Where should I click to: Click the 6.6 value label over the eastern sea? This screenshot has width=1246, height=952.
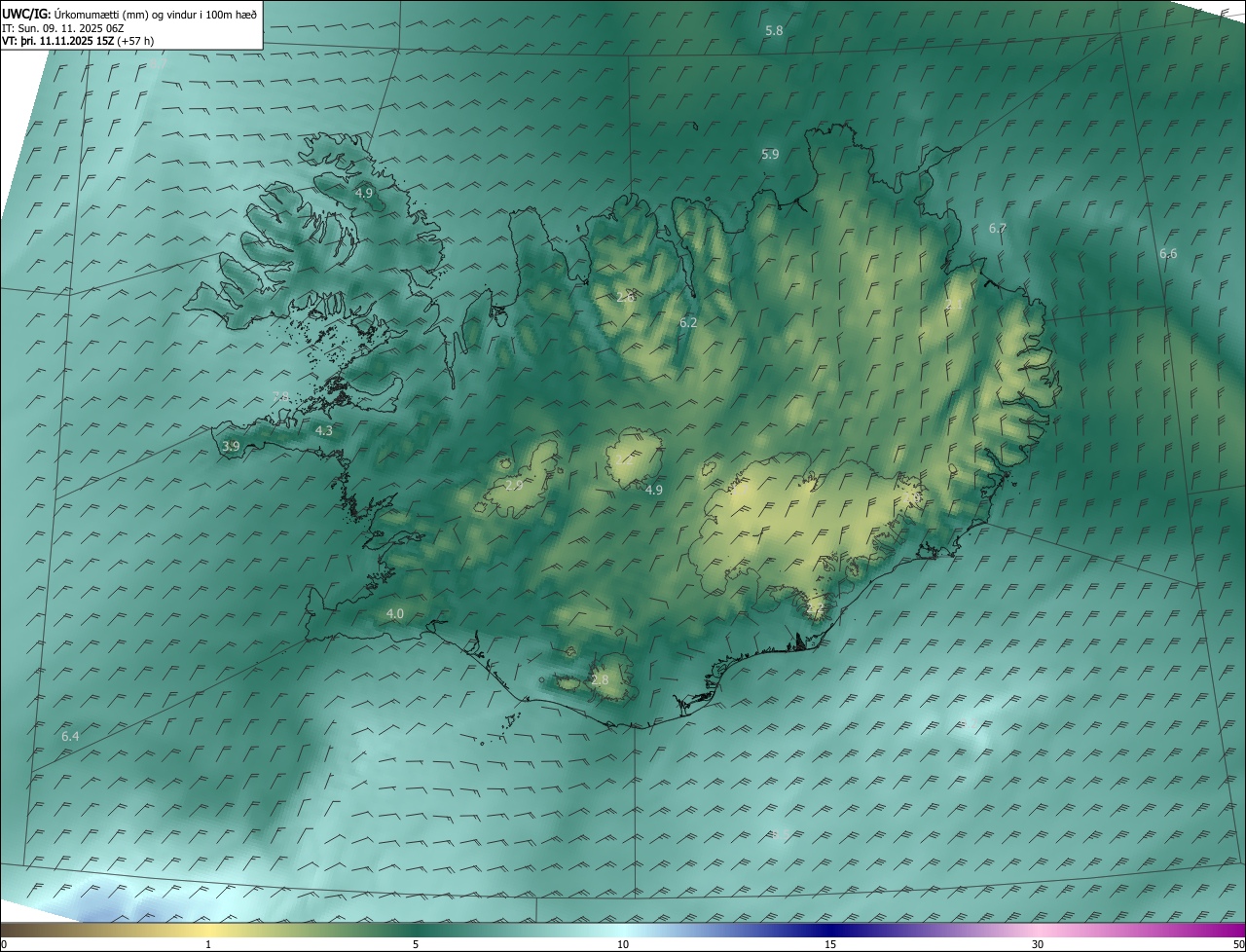[1168, 253]
